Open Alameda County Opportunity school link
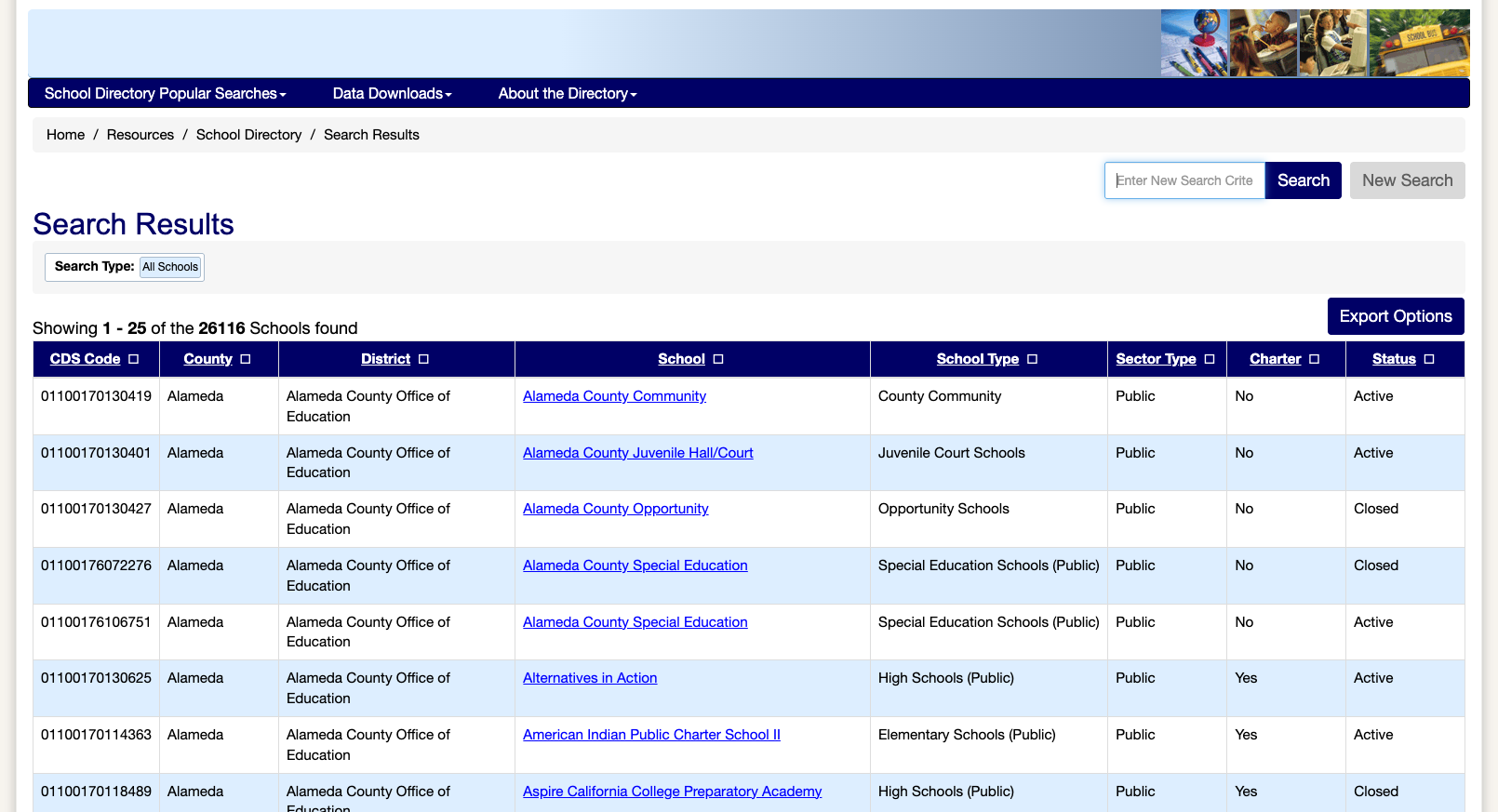 (615, 509)
